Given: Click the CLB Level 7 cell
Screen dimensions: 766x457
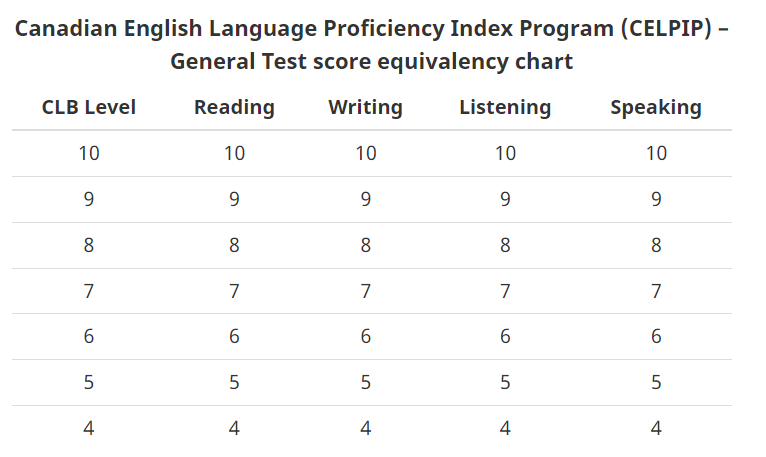Looking at the screenshot, I should tap(89, 291).
